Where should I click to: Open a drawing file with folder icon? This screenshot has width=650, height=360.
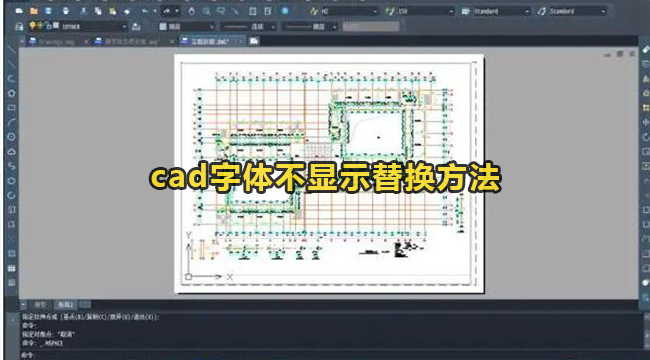click(34, 11)
